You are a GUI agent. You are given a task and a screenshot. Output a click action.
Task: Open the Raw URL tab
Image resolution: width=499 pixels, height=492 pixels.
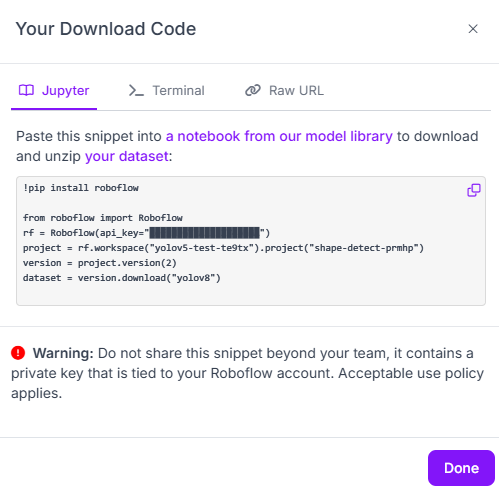[284, 91]
